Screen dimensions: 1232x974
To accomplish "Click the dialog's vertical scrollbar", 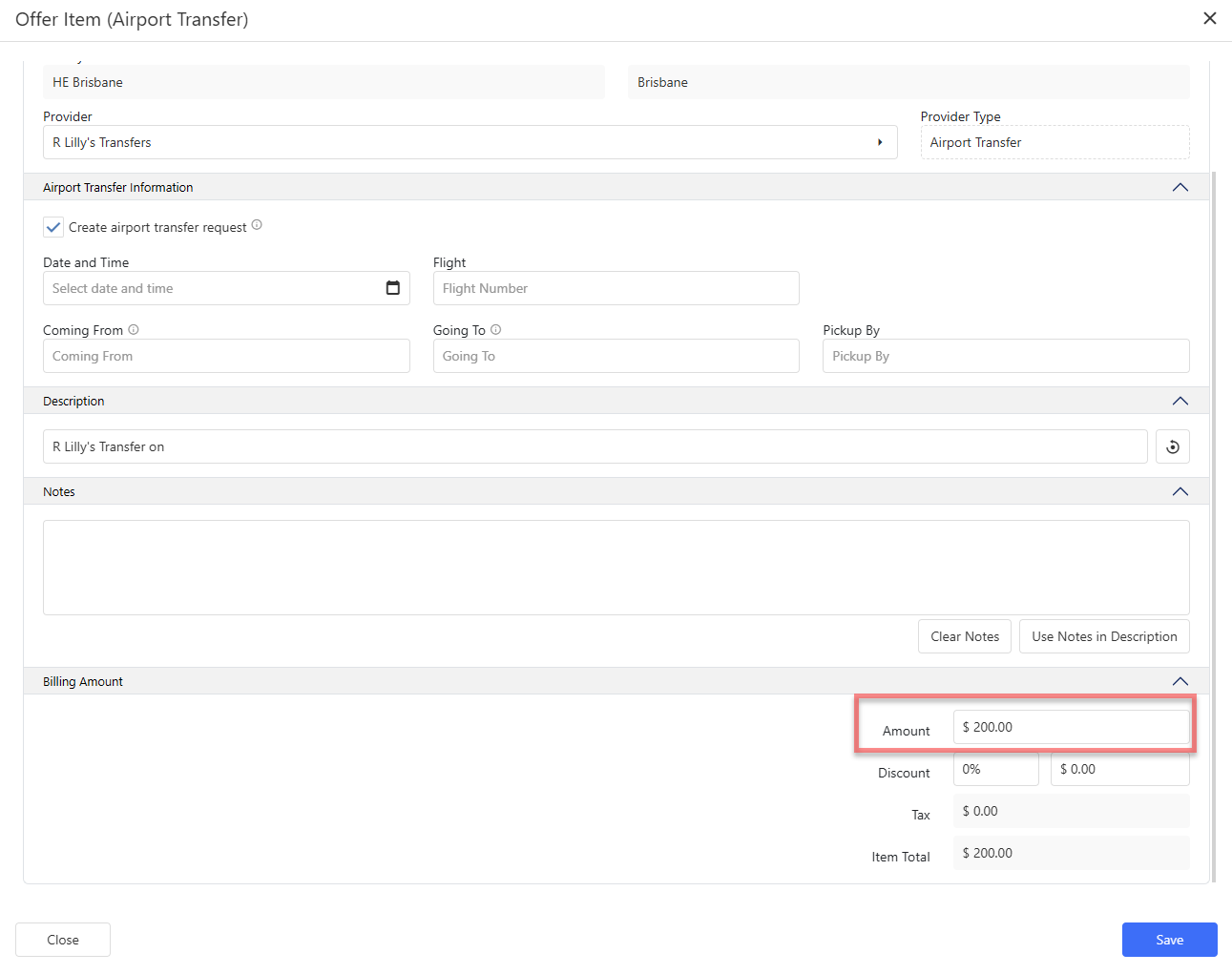I will (x=1214, y=527).
